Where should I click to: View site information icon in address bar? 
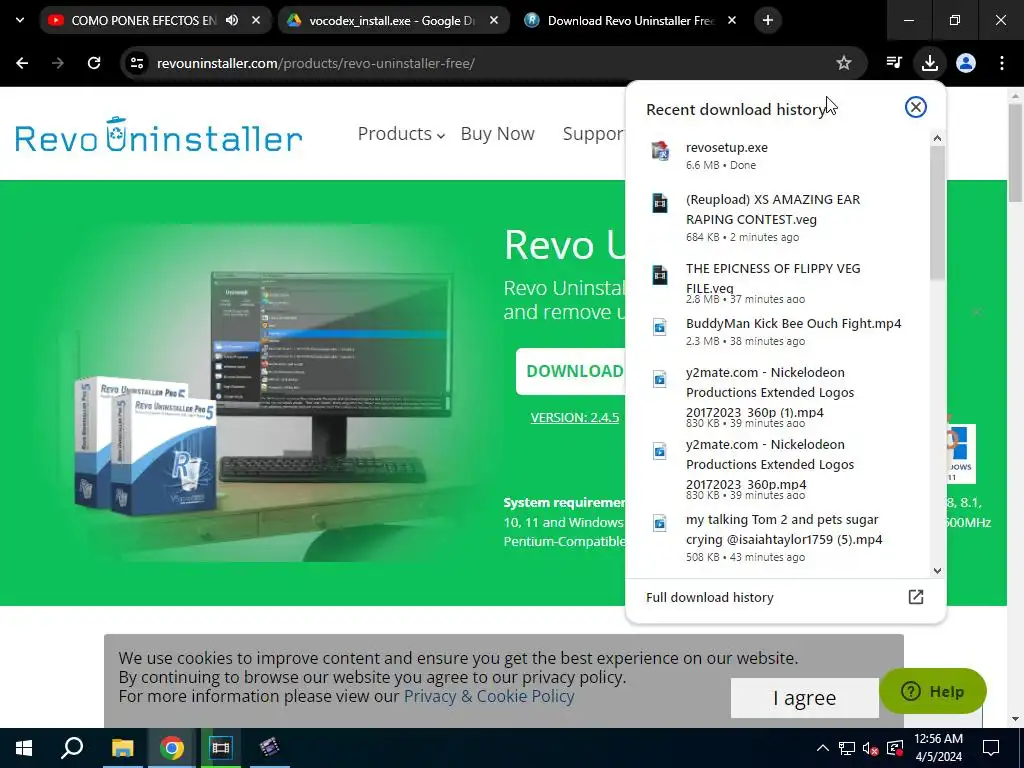pos(137,63)
